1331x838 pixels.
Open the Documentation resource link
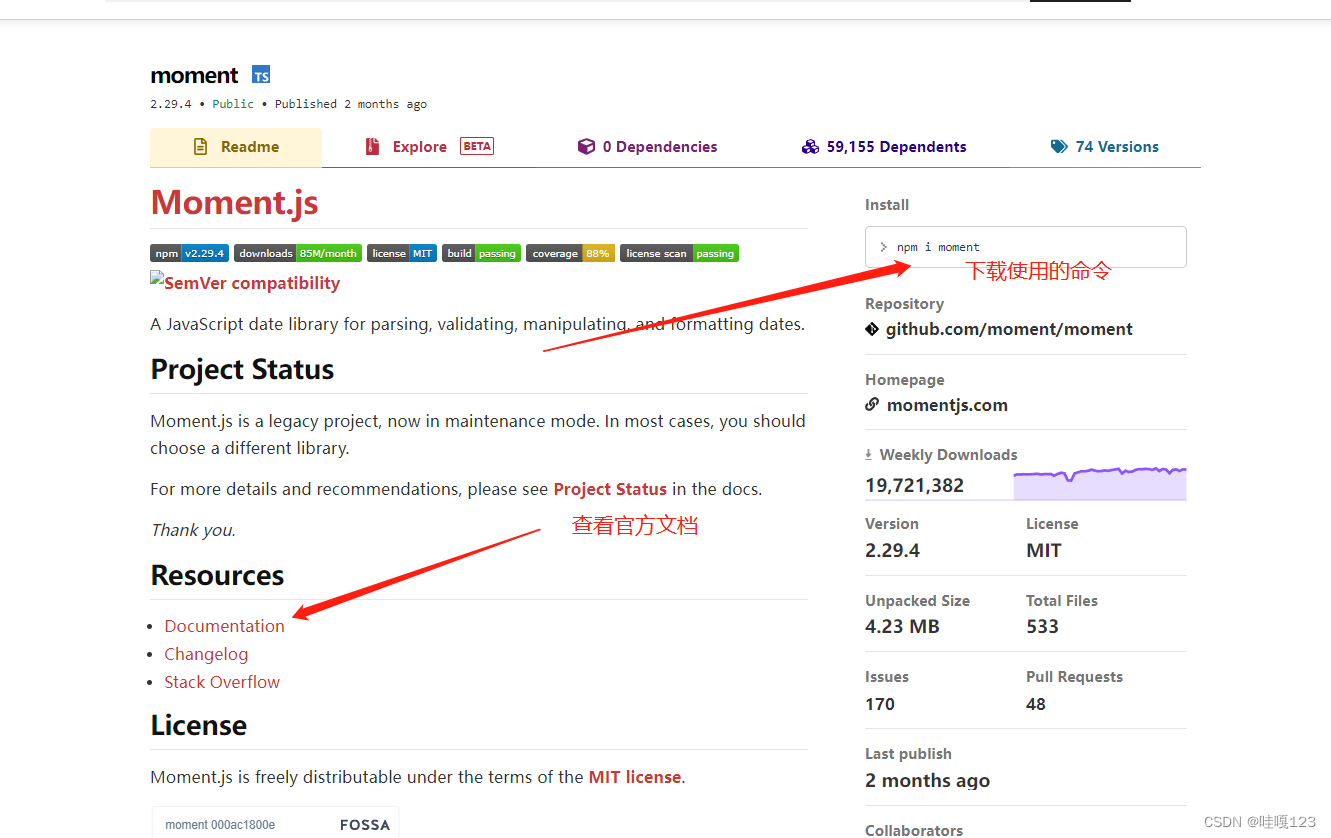[224, 626]
